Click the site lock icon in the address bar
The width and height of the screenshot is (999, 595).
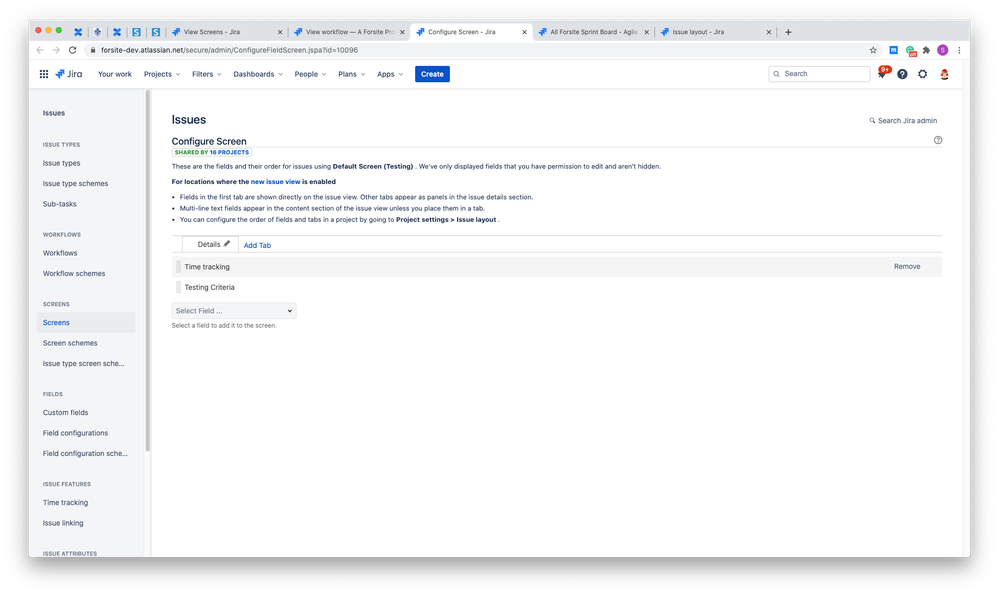click(x=93, y=50)
